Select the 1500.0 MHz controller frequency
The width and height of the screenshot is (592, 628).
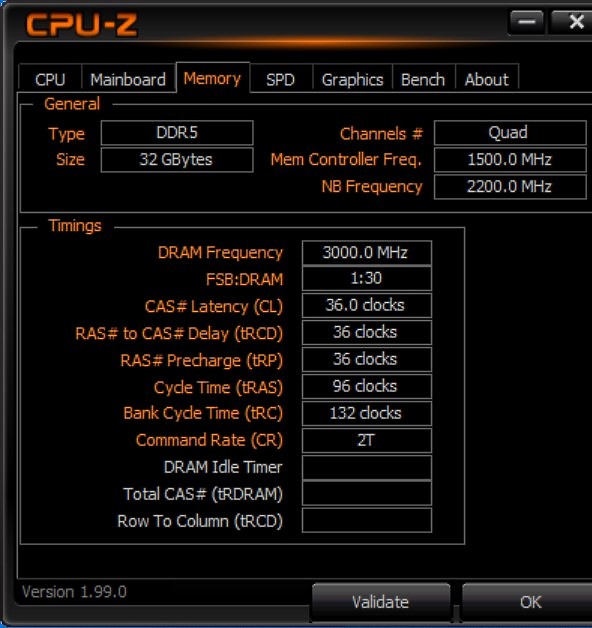tap(509, 159)
